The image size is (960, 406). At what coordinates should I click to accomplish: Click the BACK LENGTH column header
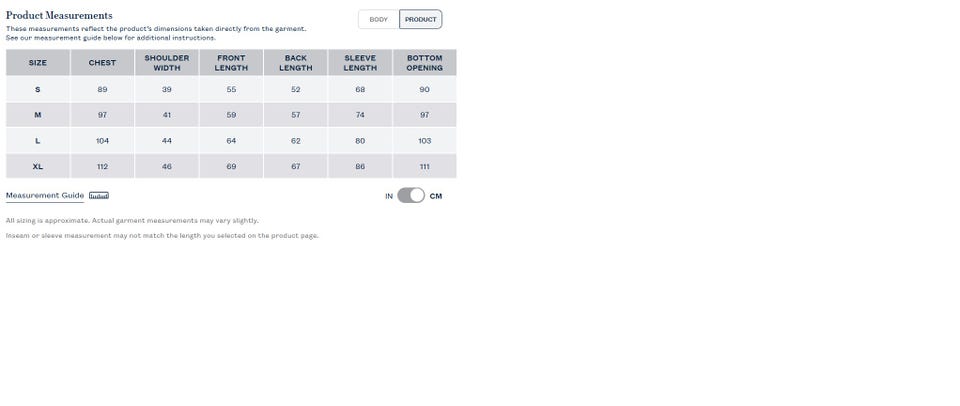[296, 63]
